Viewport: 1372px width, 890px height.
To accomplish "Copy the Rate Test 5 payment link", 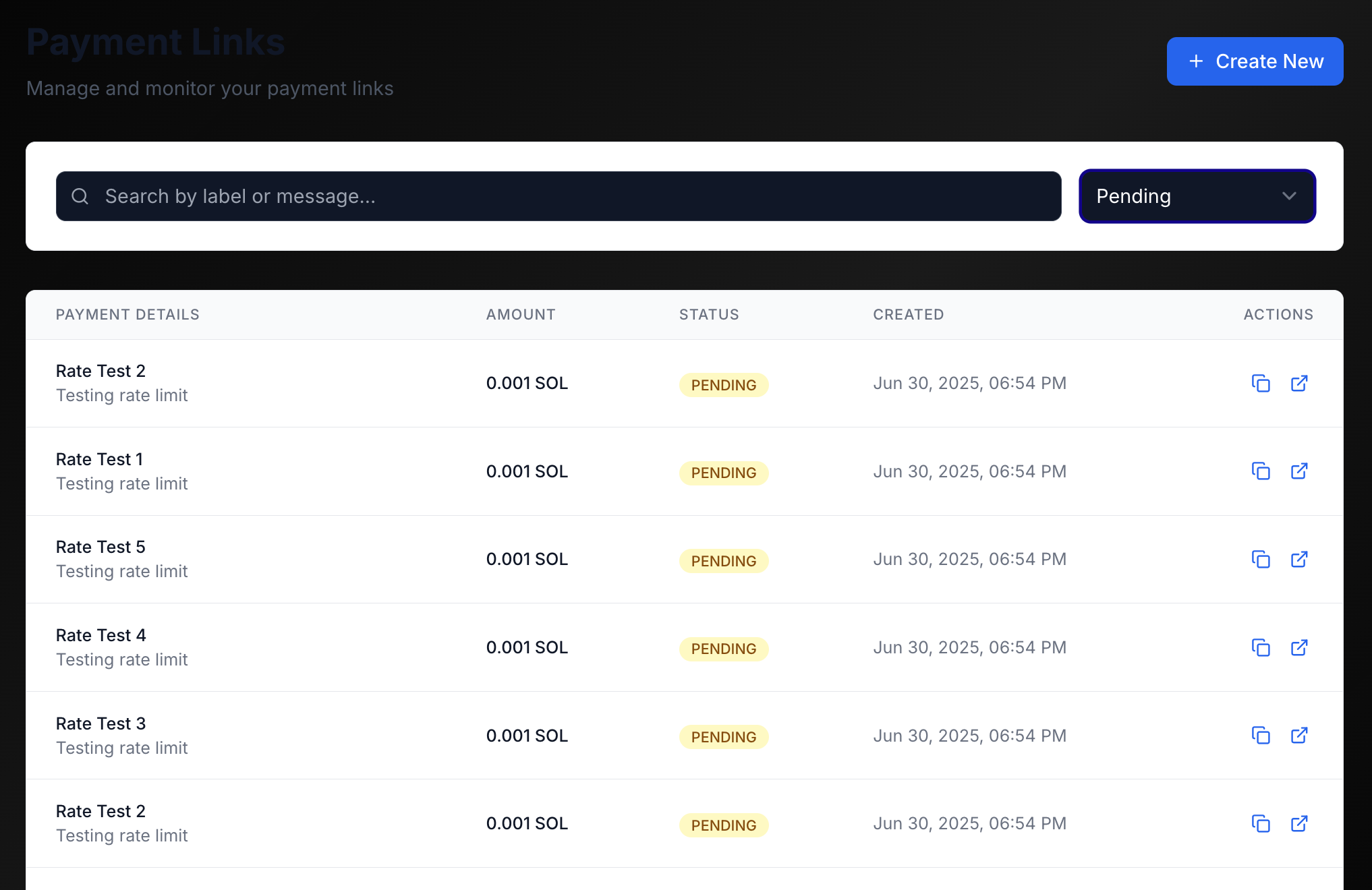I will (1261, 560).
